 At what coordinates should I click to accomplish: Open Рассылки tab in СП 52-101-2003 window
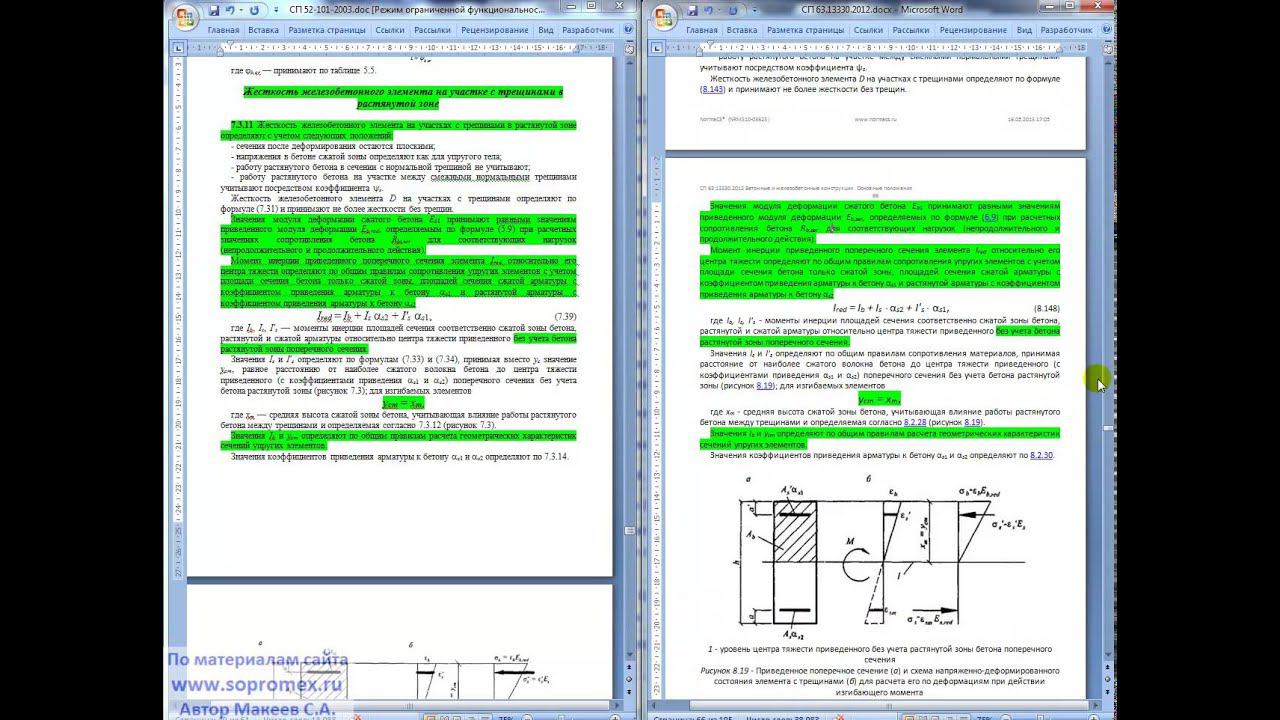432,30
